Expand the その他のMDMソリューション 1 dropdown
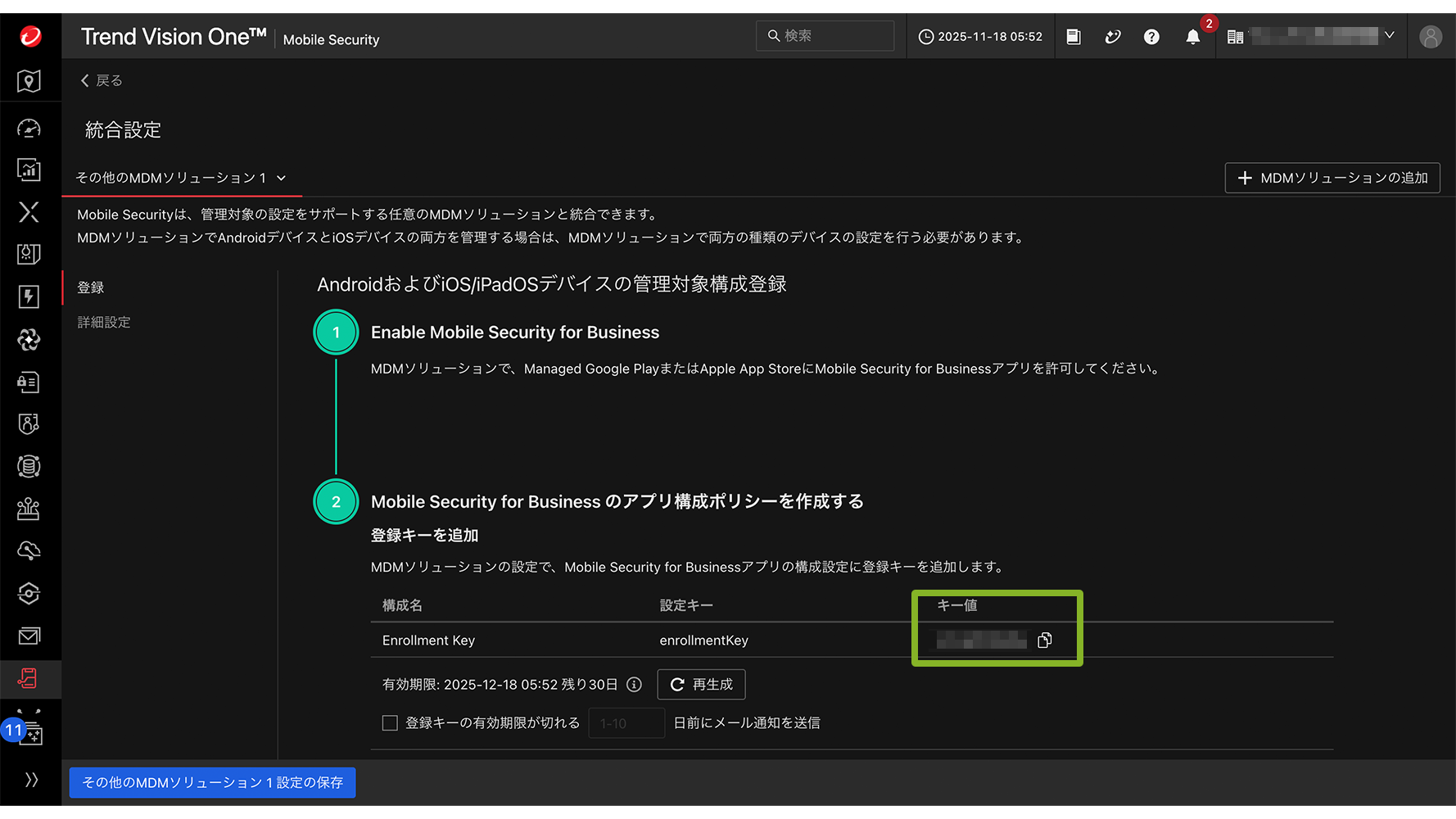1456x819 pixels. 181,178
